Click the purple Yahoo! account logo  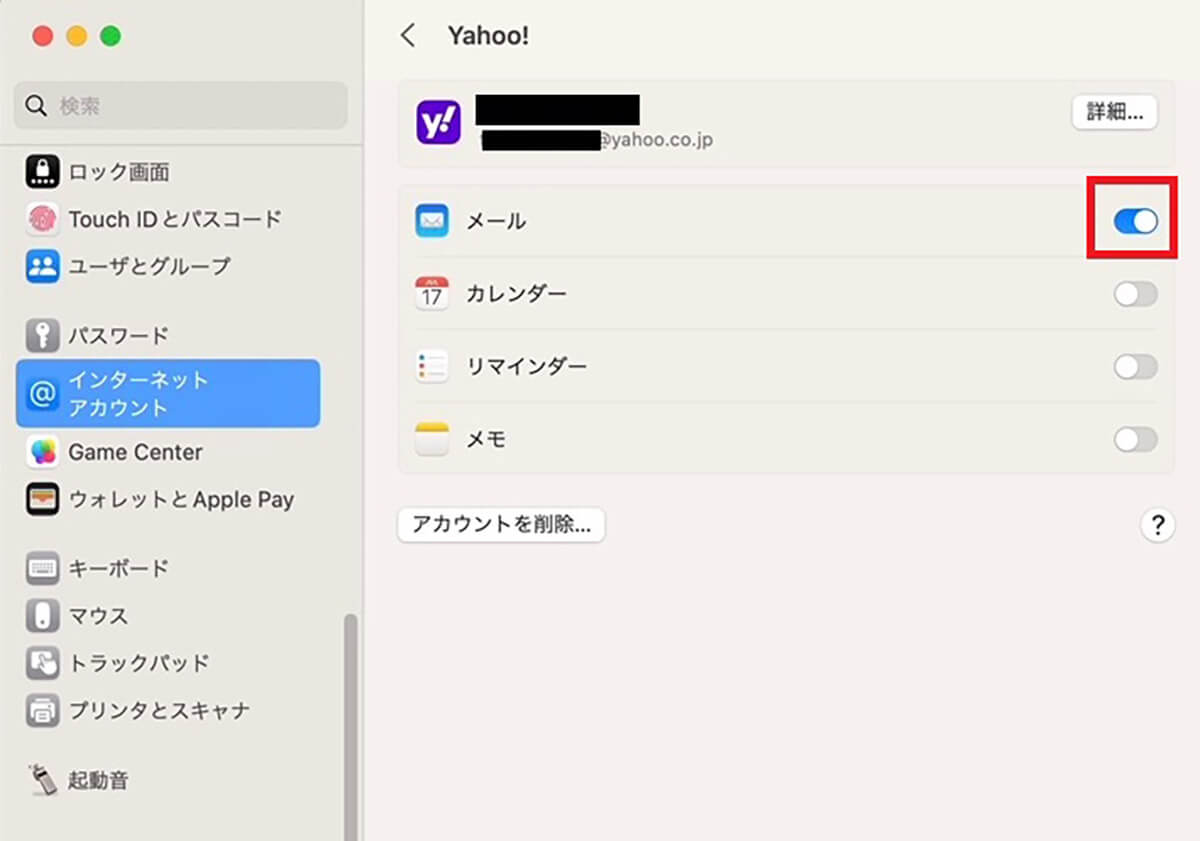[438, 122]
